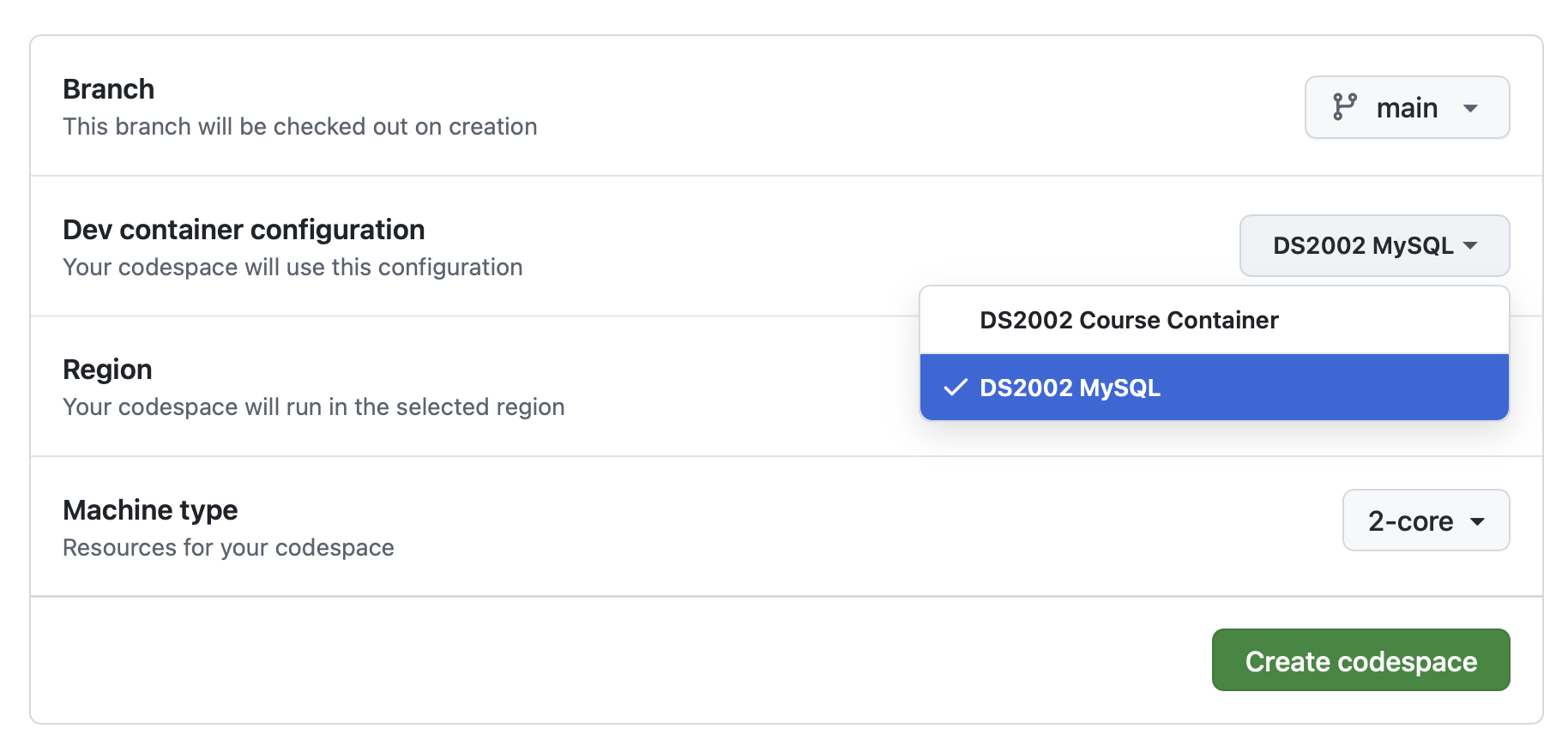Click 'Your codespace will run in' description
1568x746 pixels.
tap(313, 407)
